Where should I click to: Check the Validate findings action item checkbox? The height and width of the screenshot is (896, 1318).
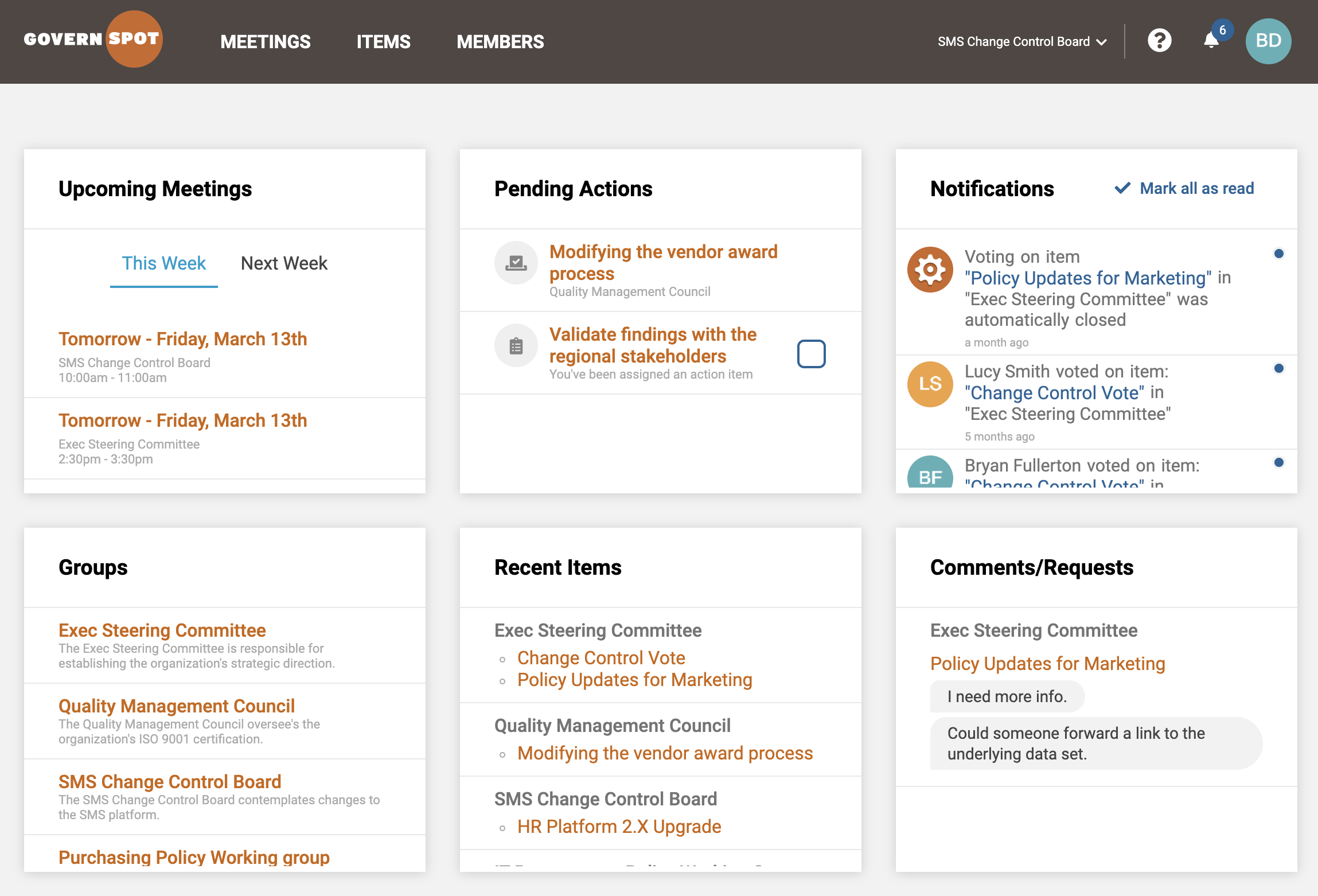point(811,354)
